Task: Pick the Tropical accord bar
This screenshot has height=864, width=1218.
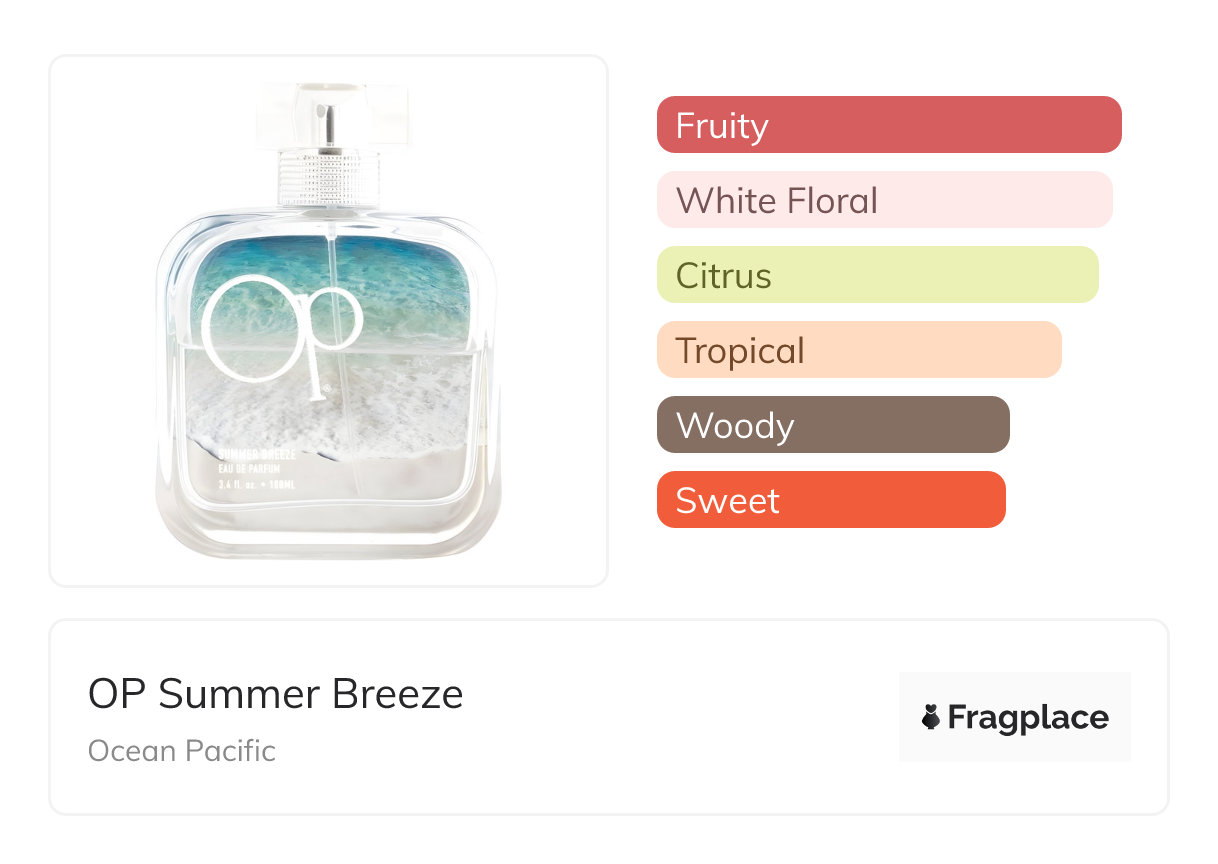Action: coord(858,350)
